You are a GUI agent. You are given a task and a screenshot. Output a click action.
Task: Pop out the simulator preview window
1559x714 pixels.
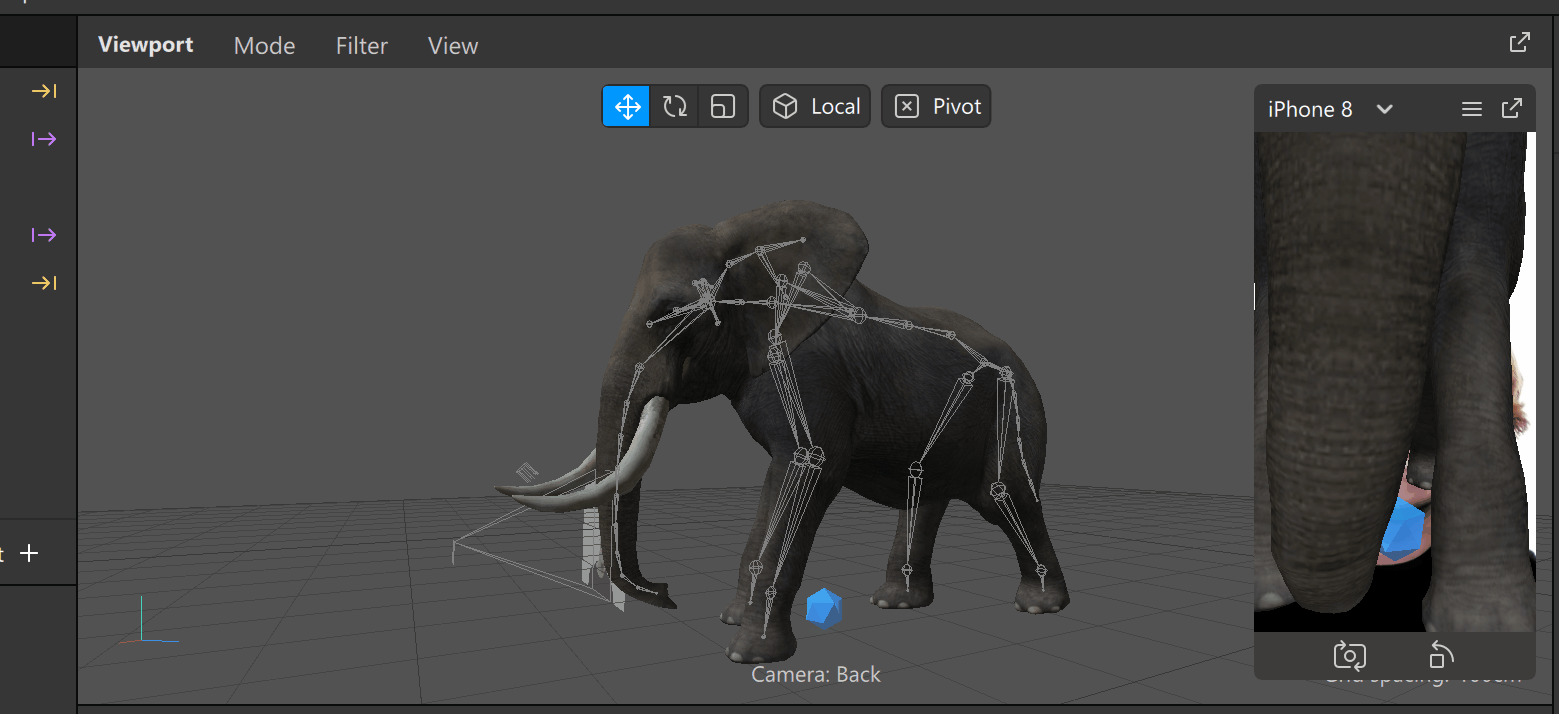click(1512, 108)
